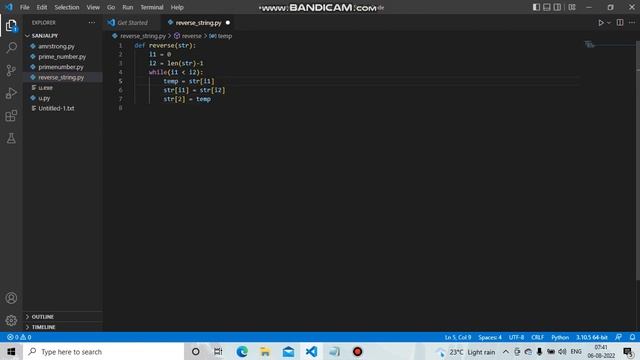640x360 pixels.
Task: Click the unsaved dot on reverse_string.py tab
Action: 228,23
